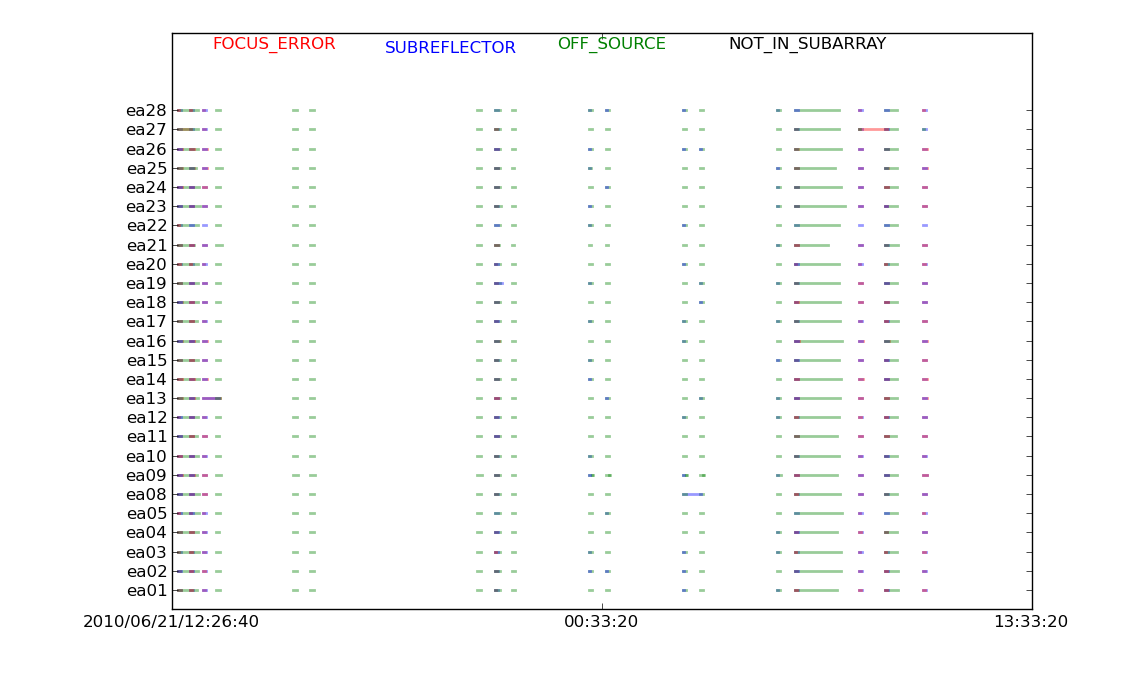Click the FOCUS_ERROR legend label
Viewport: 1146px width, 677px height.
(x=274, y=44)
